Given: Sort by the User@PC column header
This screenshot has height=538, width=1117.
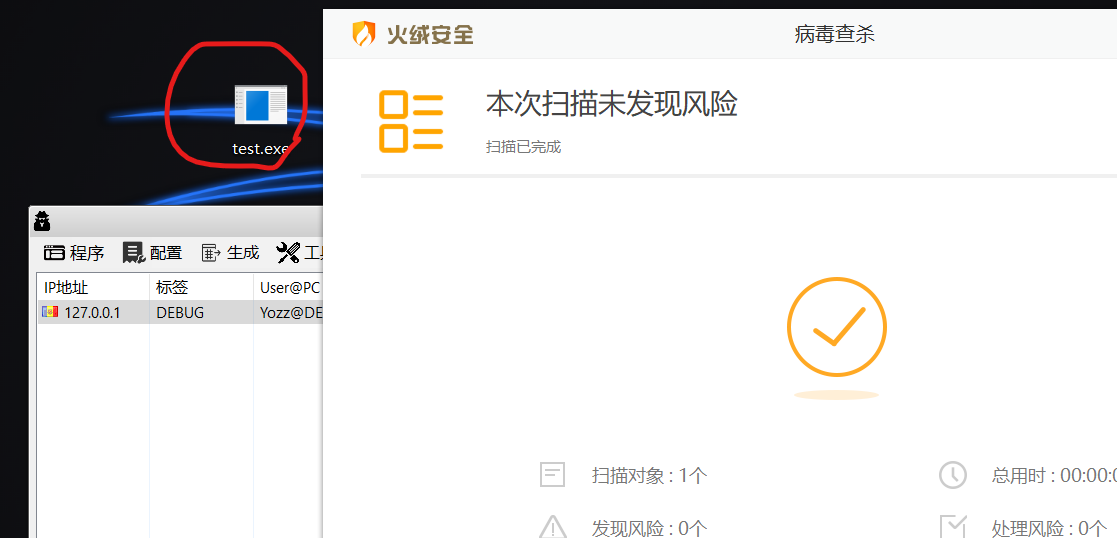Looking at the screenshot, I should click(x=289, y=288).
